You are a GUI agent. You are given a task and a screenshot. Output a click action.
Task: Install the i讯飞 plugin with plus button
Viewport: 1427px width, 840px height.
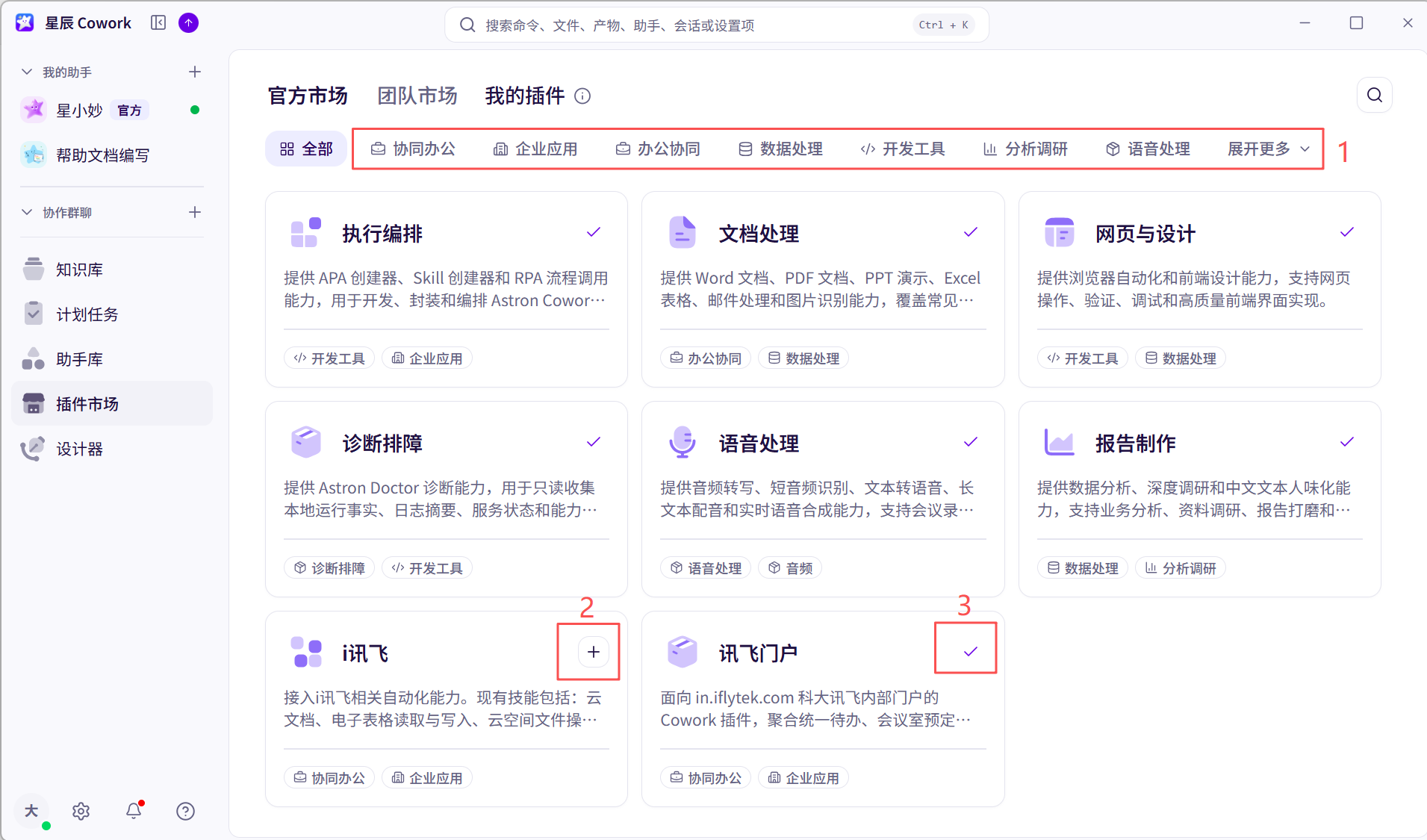594,652
